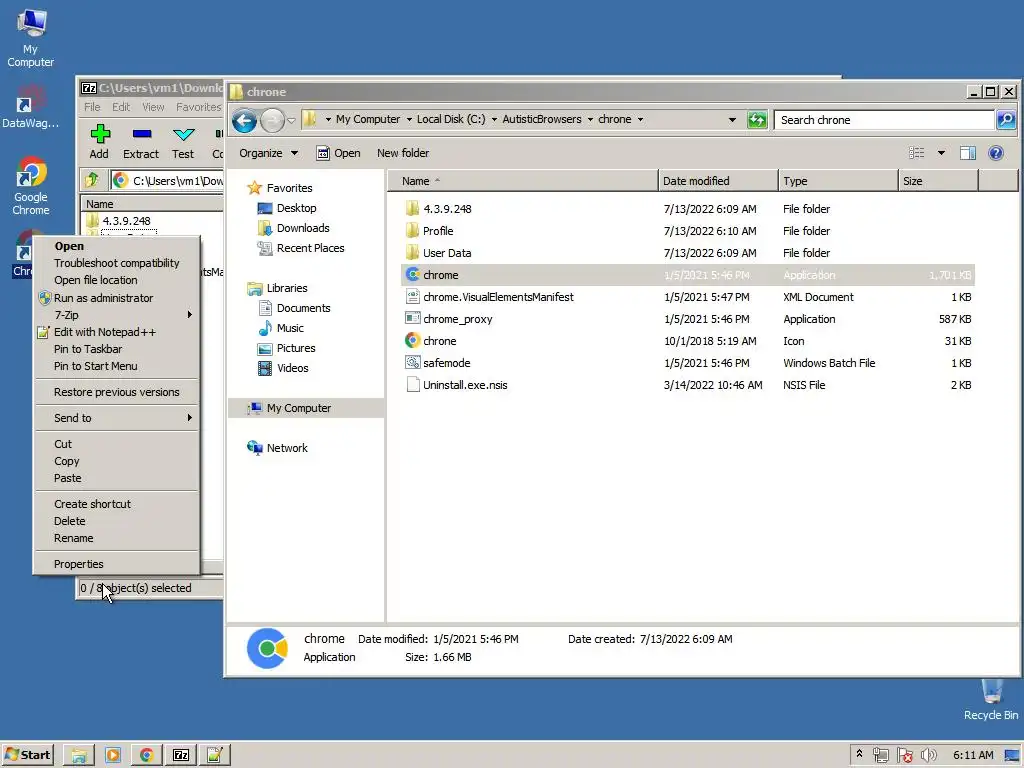Open Explorer help question-mark icon
The height and width of the screenshot is (768, 1024).
[x=995, y=153]
